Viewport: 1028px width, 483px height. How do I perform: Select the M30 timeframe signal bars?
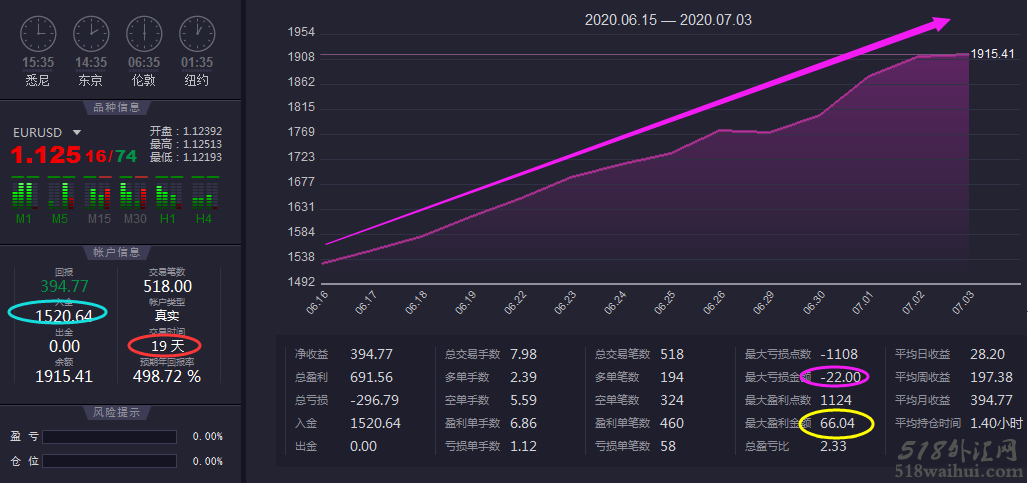pos(135,193)
